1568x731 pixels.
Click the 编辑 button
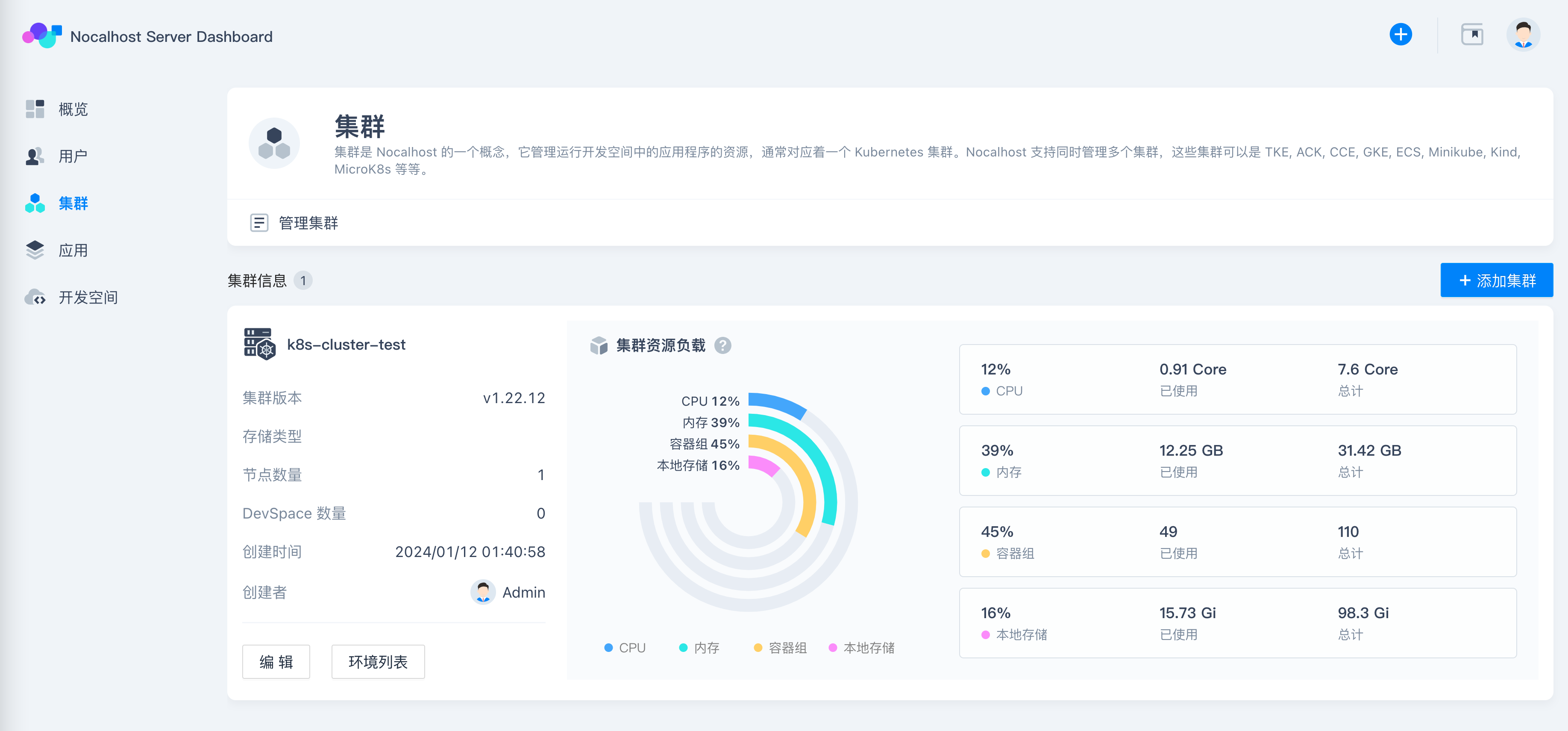click(x=276, y=662)
